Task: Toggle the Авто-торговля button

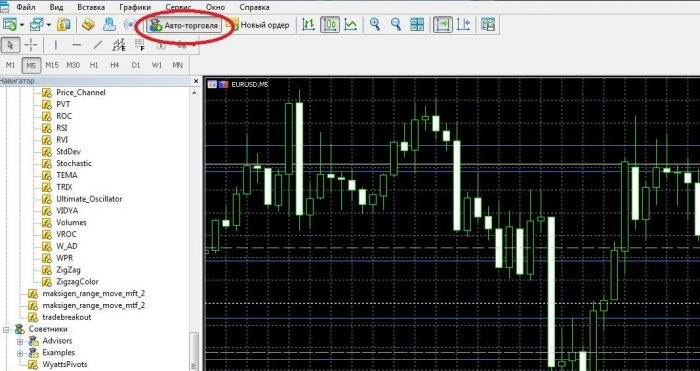Action: pos(184,25)
